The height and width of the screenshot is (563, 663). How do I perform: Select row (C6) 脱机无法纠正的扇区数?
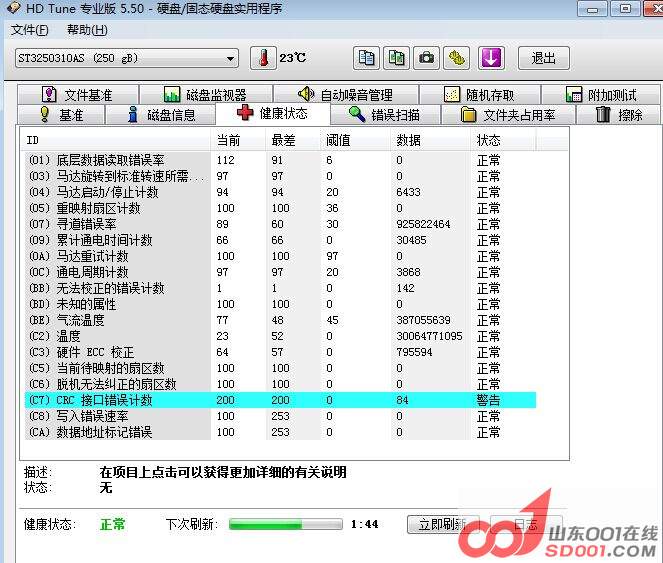click(280, 384)
